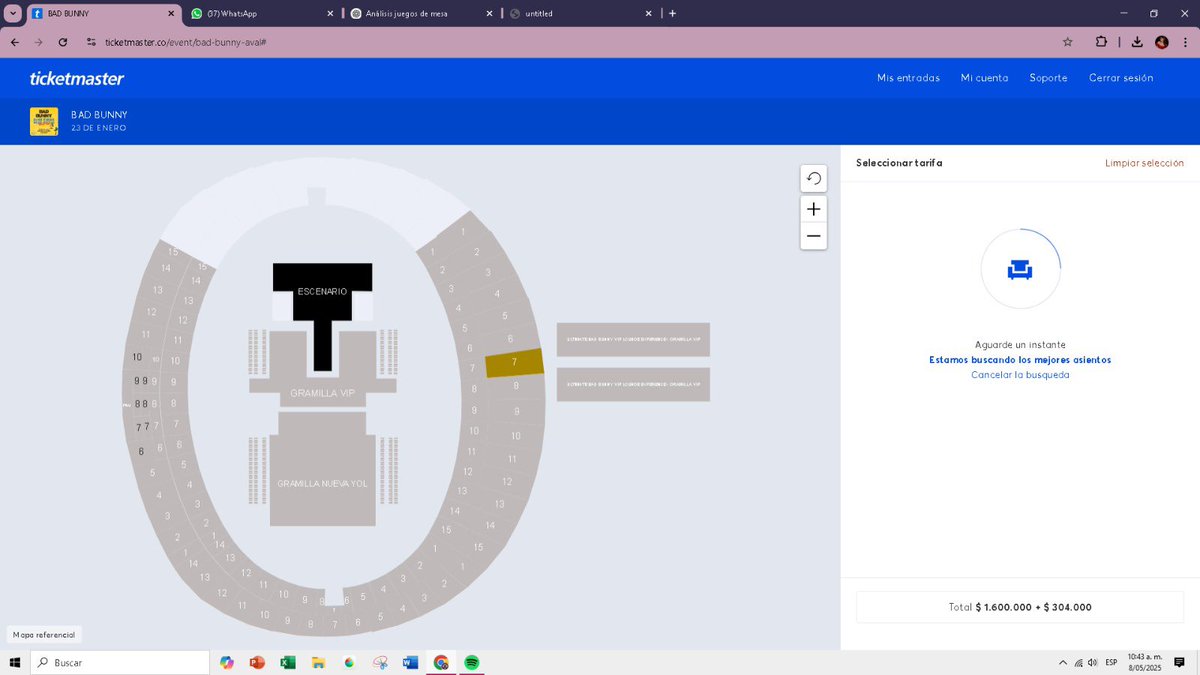Click the 23 DE ENERO event date
This screenshot has height=675, width=1200.
point(99,128)
